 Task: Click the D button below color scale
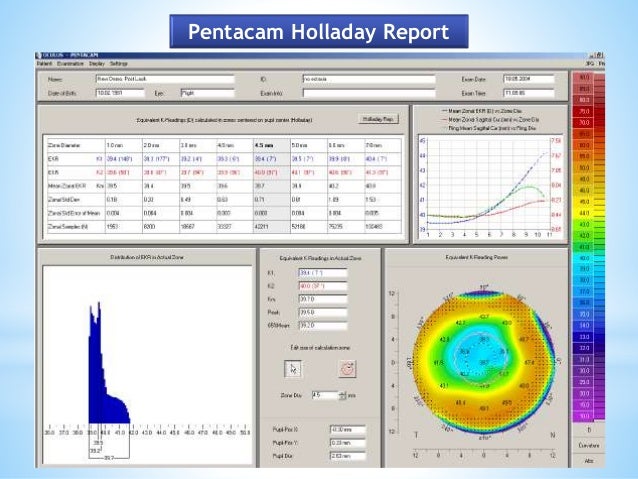(589, 430)
